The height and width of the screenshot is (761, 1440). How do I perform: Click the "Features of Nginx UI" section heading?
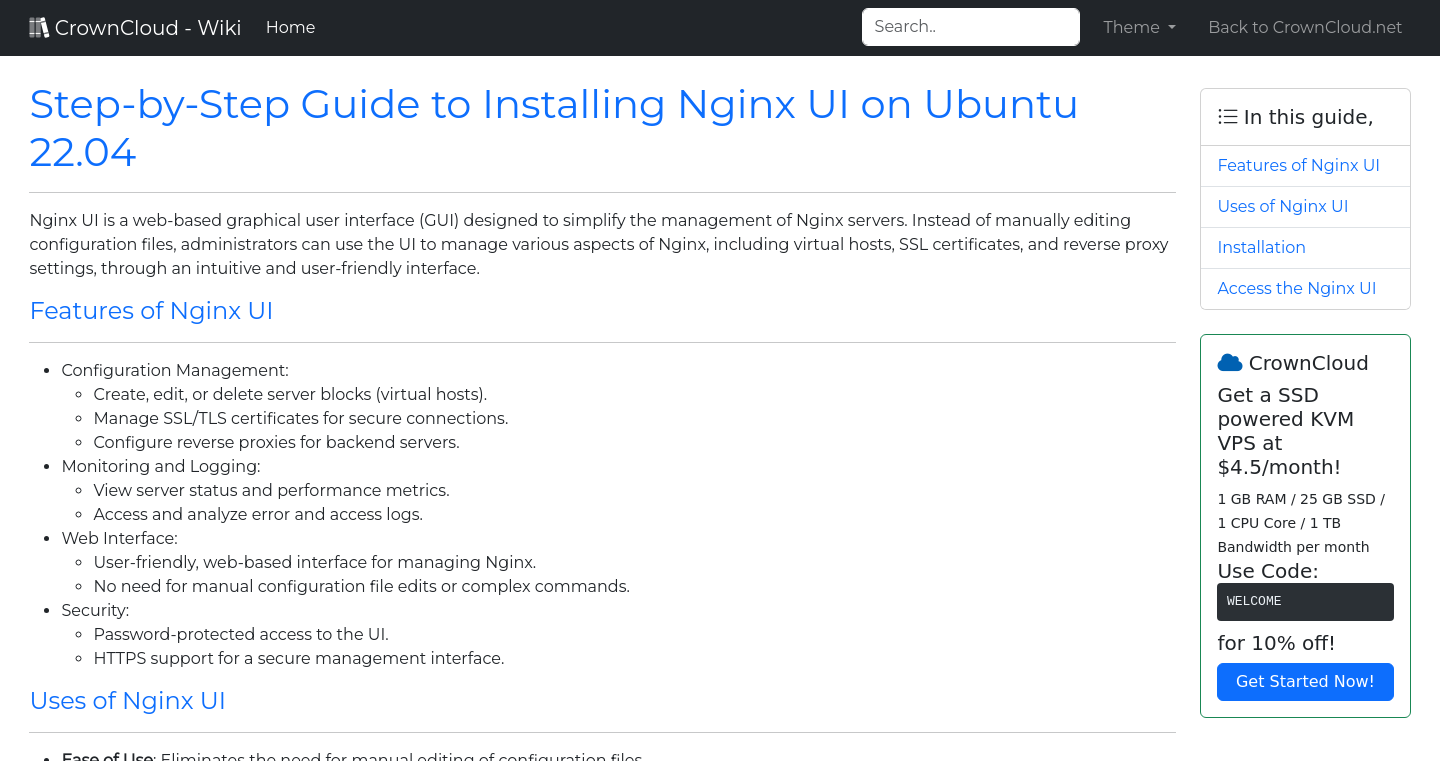tap(151, 311)
